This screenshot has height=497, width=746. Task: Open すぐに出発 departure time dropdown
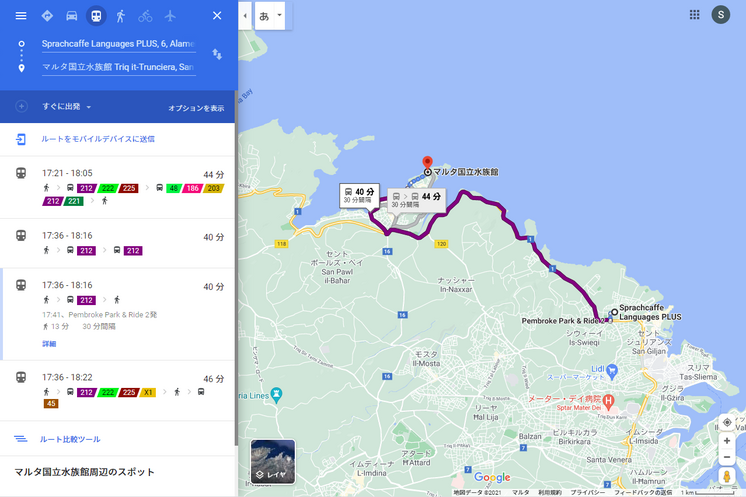[67, 107]
